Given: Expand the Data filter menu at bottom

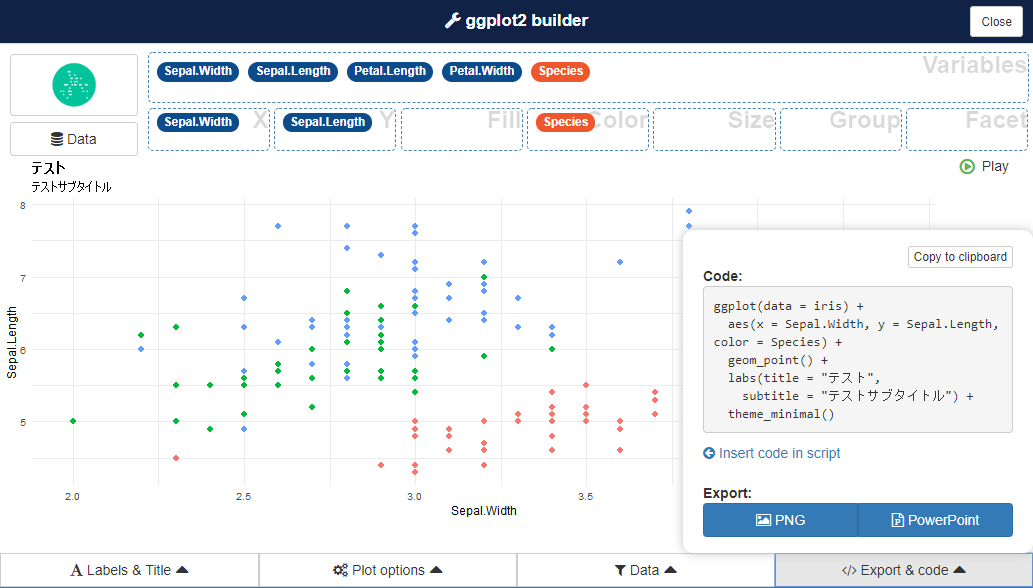Looking at the screenshot, I should 646,570.
